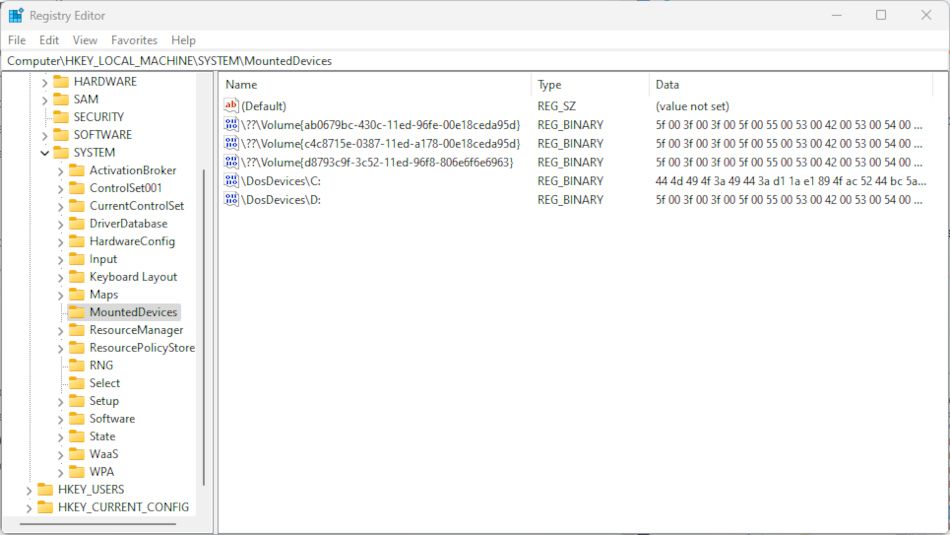Expand the SOFTWARE key
950x535 pixels.
[44, 135]
